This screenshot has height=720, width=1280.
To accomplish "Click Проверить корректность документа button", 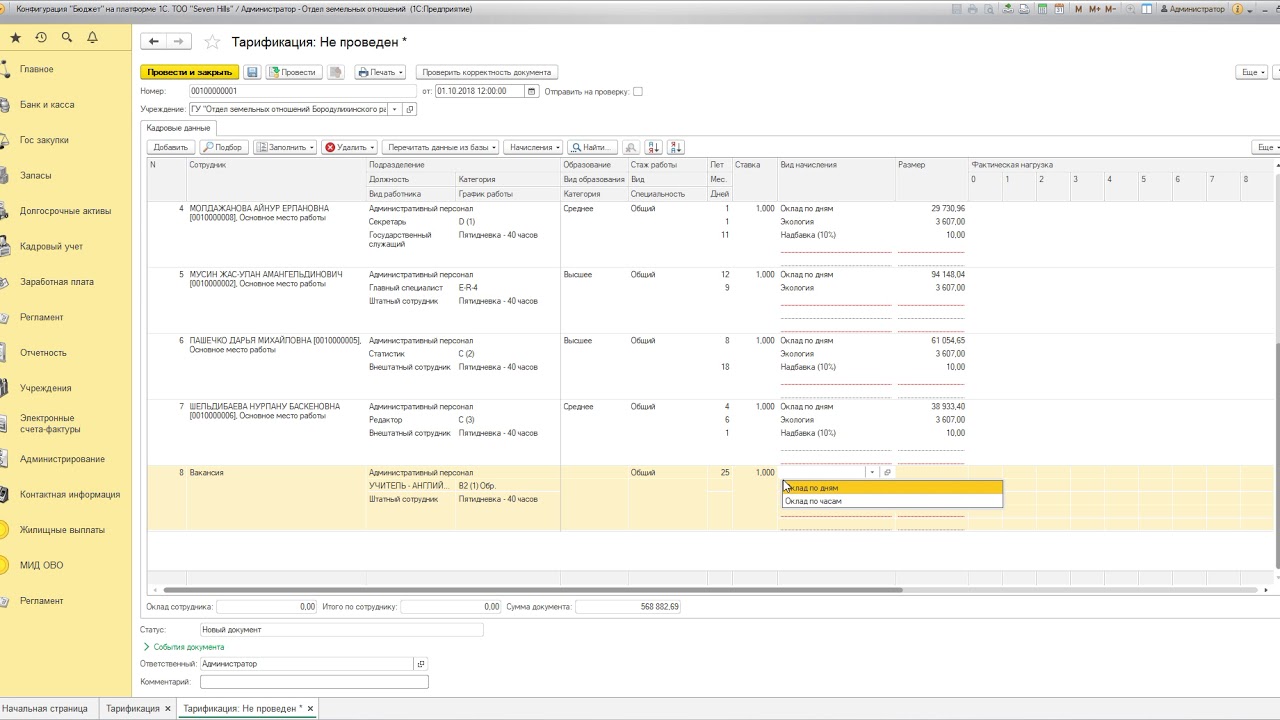I will pos(486,72).
